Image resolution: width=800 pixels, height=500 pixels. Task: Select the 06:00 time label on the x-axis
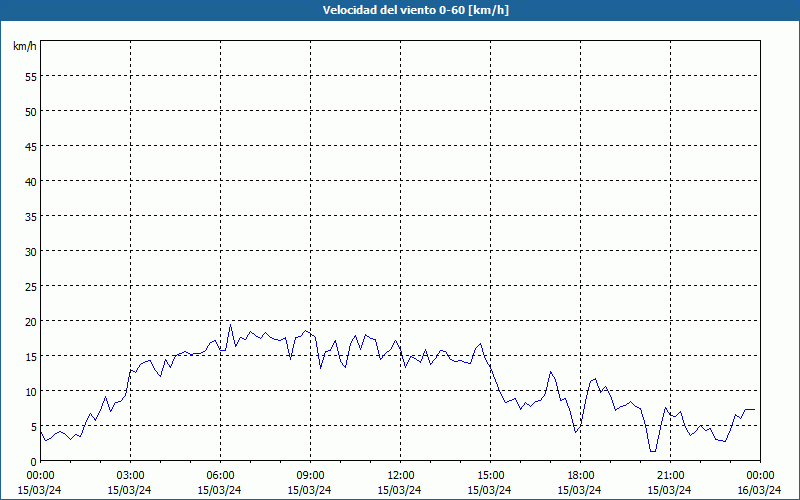click(x=220, y=475)
